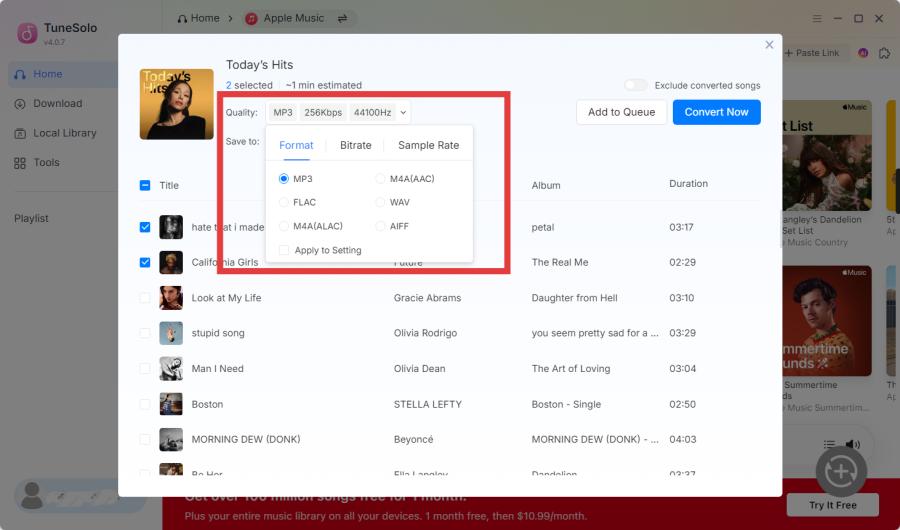This screenshot has height=530, width=900.
Task: Select the MP3 format radio
Action: click(284, 179)
